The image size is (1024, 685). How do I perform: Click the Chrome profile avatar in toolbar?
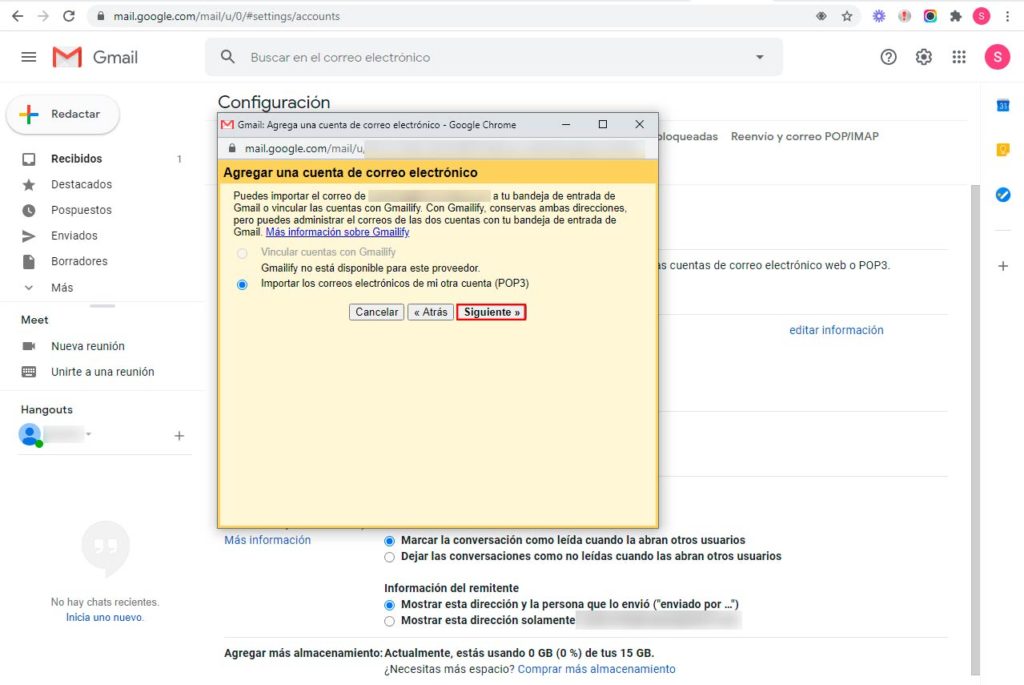pyautogui.click(x=982, y=16)
